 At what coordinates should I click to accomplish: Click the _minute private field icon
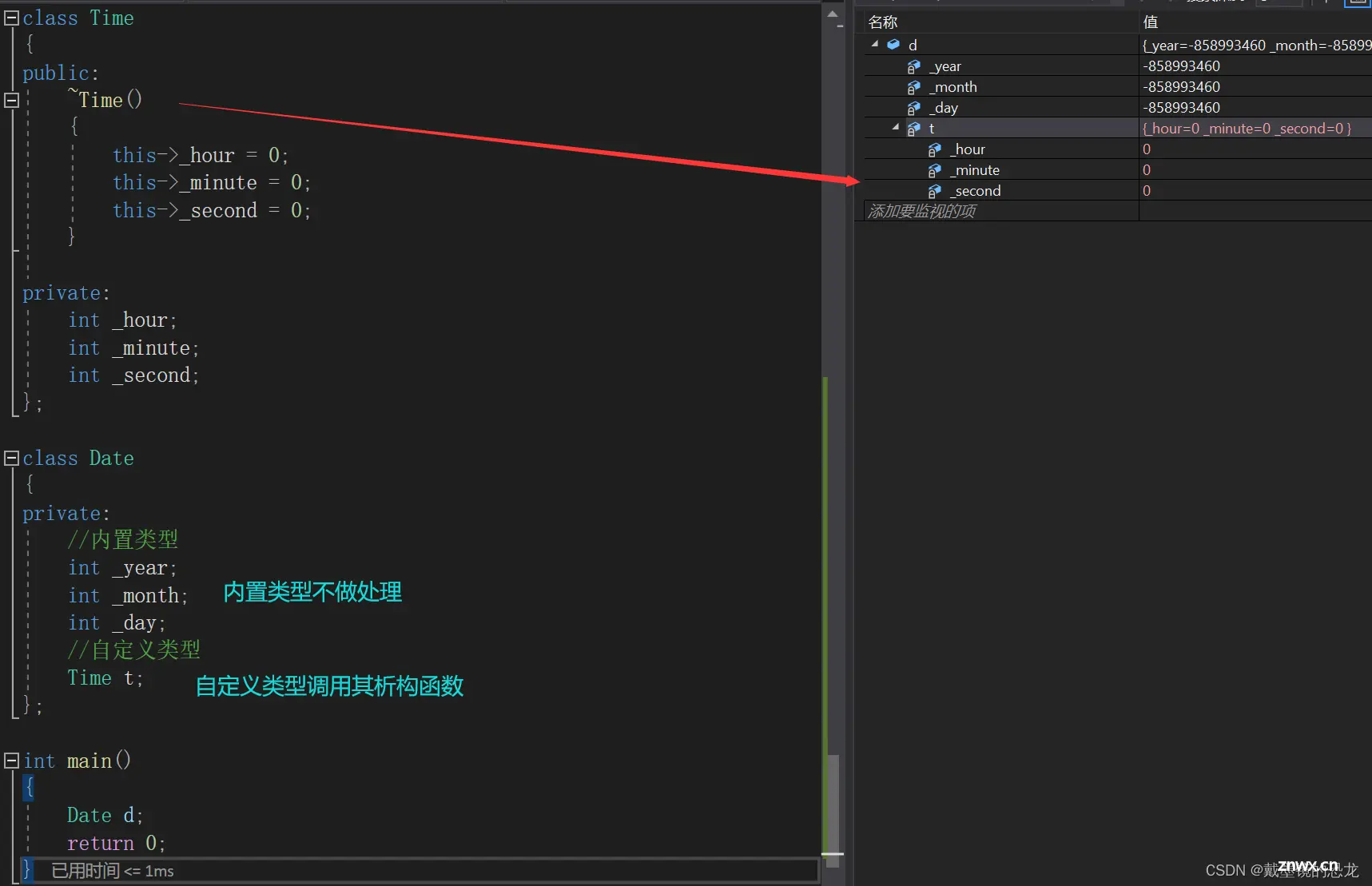[x=935, y=170]
